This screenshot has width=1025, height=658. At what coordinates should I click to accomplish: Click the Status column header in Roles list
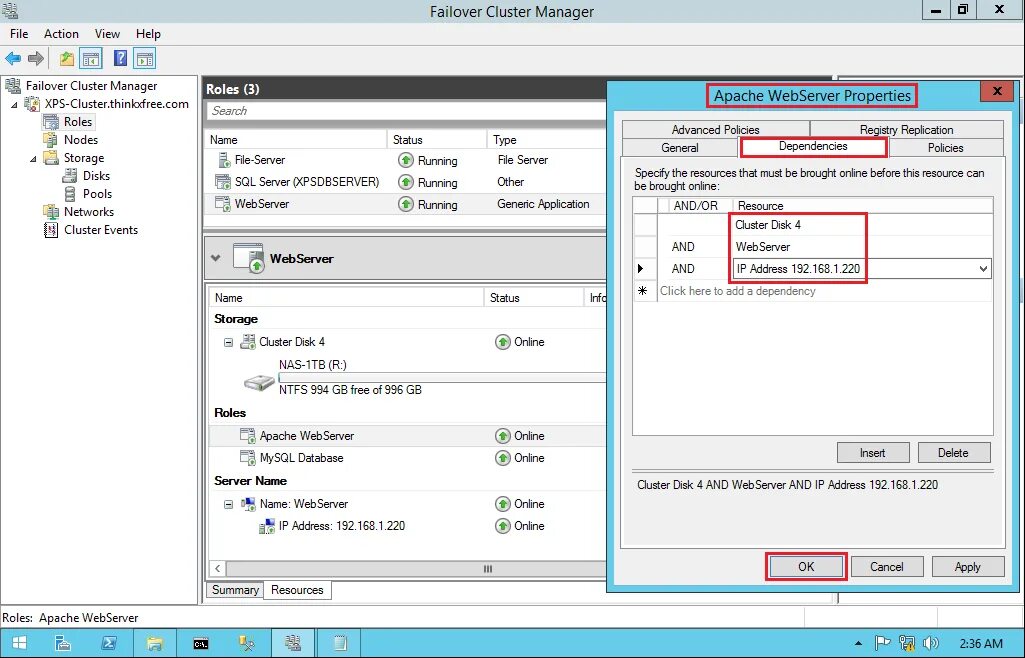[x=437, y=140]
